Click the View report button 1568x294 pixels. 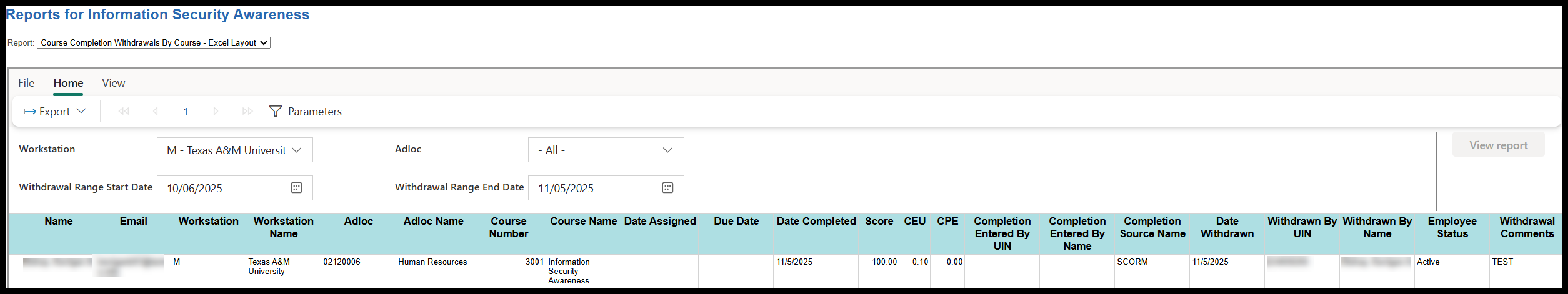click(x=1498, y=145)
